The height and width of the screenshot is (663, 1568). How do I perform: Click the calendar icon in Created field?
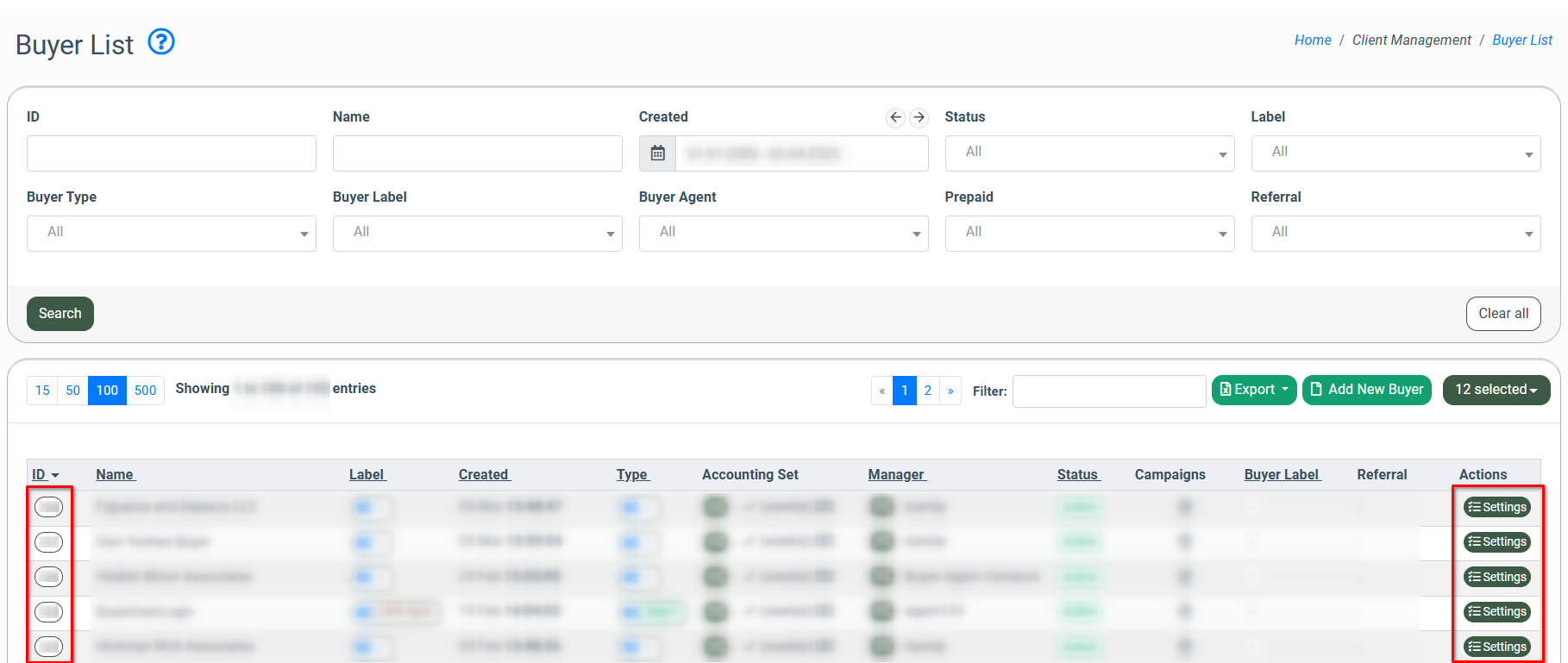click(x=657, y=153)
